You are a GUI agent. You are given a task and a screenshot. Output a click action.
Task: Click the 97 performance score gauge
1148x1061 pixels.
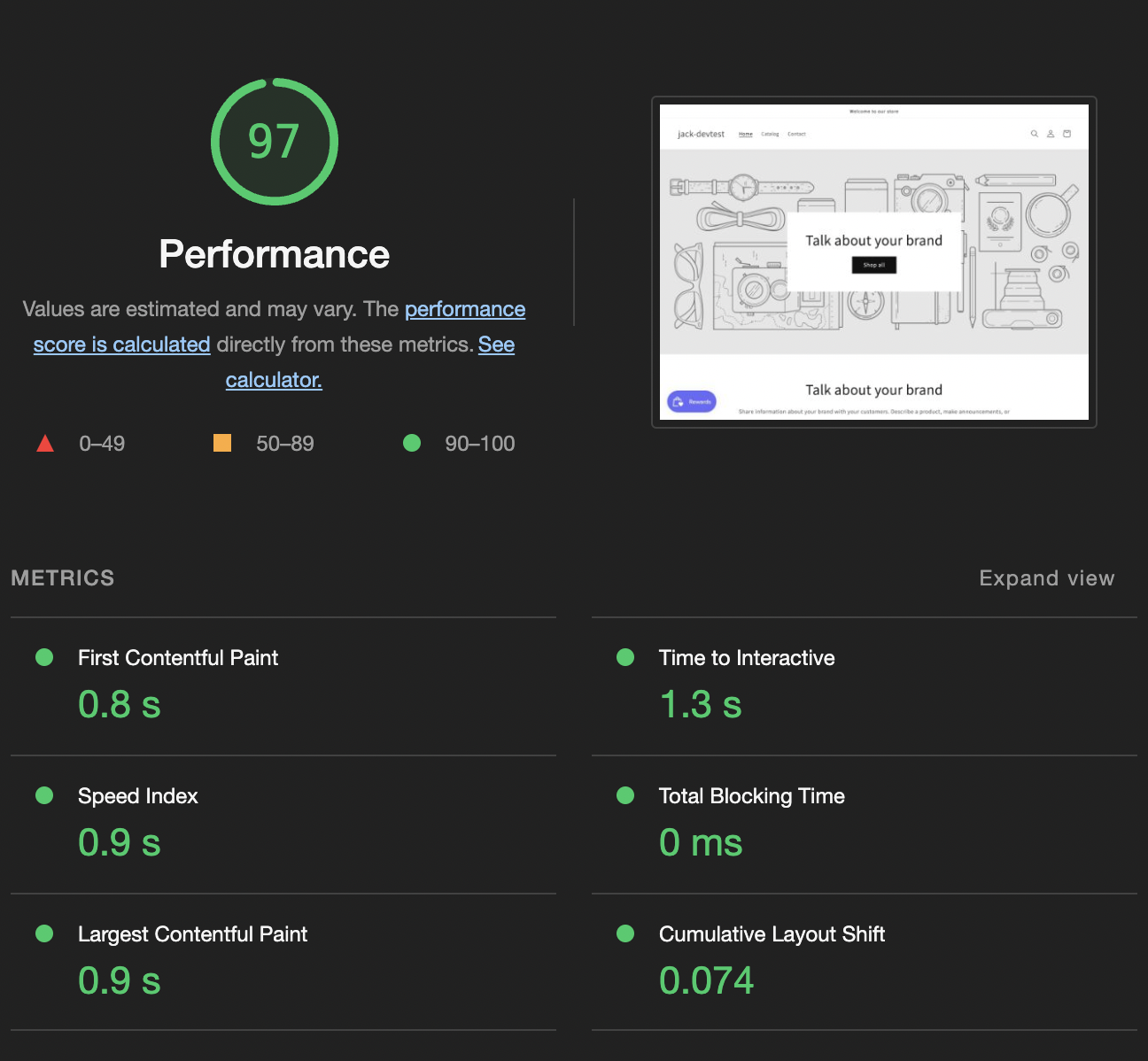(275, 142)
